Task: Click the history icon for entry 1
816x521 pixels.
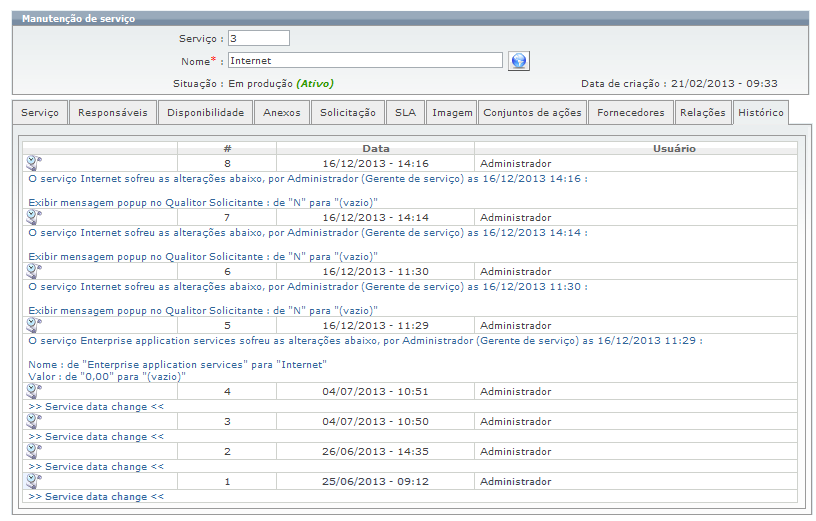Action: (33, 481)
